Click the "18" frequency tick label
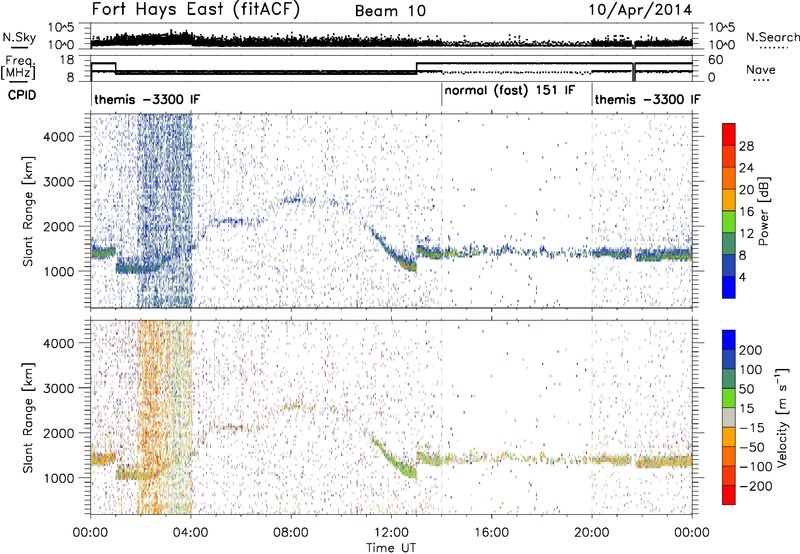 click(66, 60)
